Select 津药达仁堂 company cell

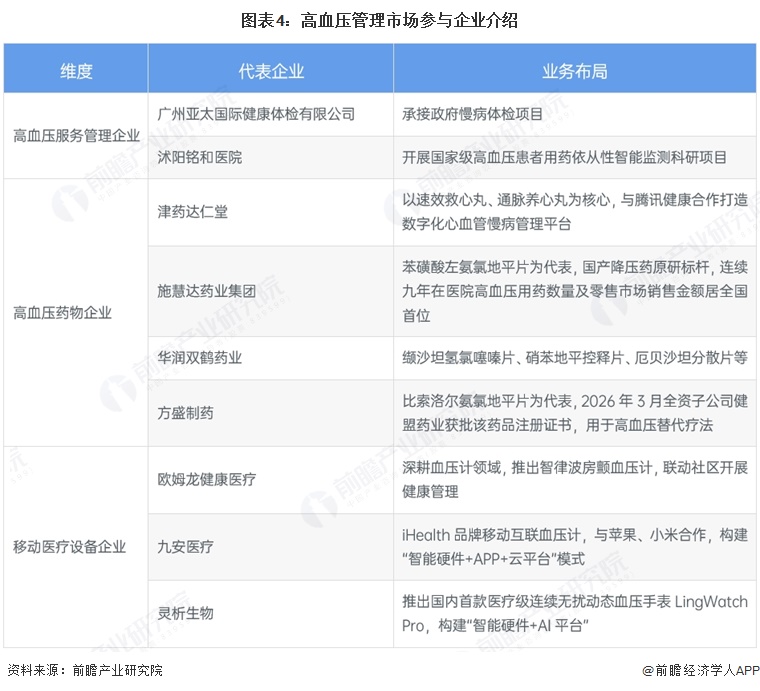[271, 212]
